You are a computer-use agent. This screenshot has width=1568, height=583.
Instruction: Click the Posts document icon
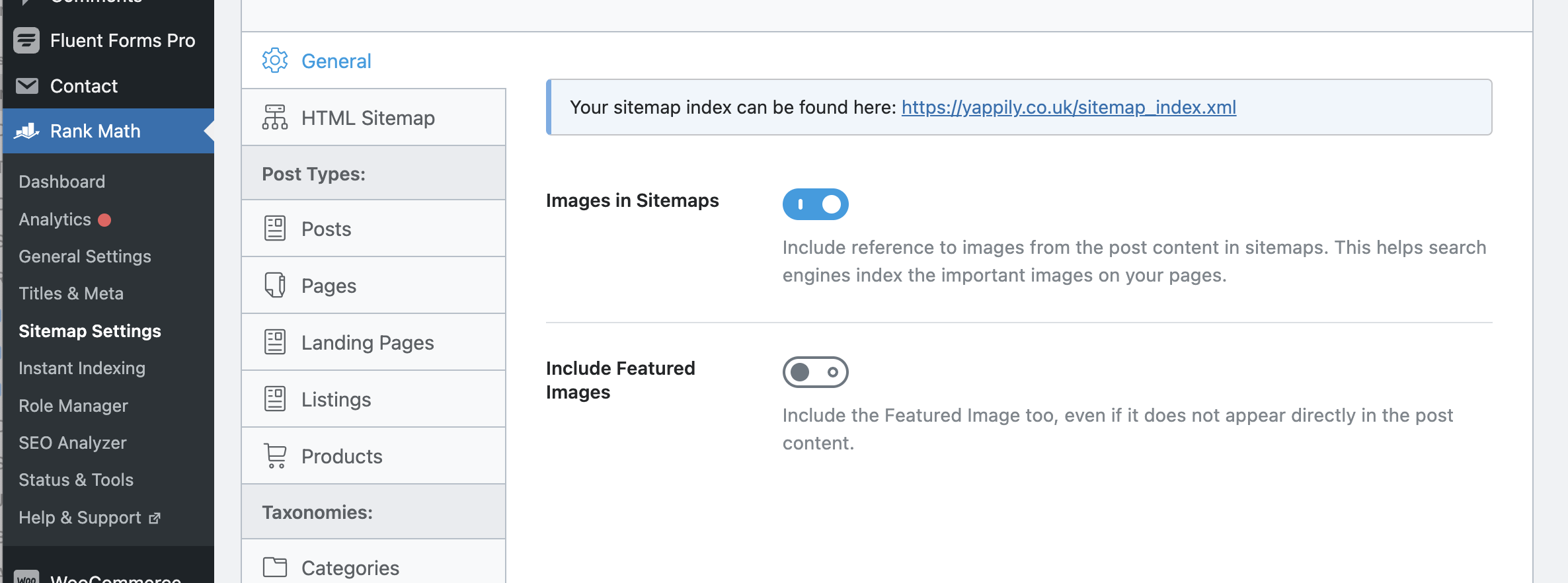click(x=274, y=229)
